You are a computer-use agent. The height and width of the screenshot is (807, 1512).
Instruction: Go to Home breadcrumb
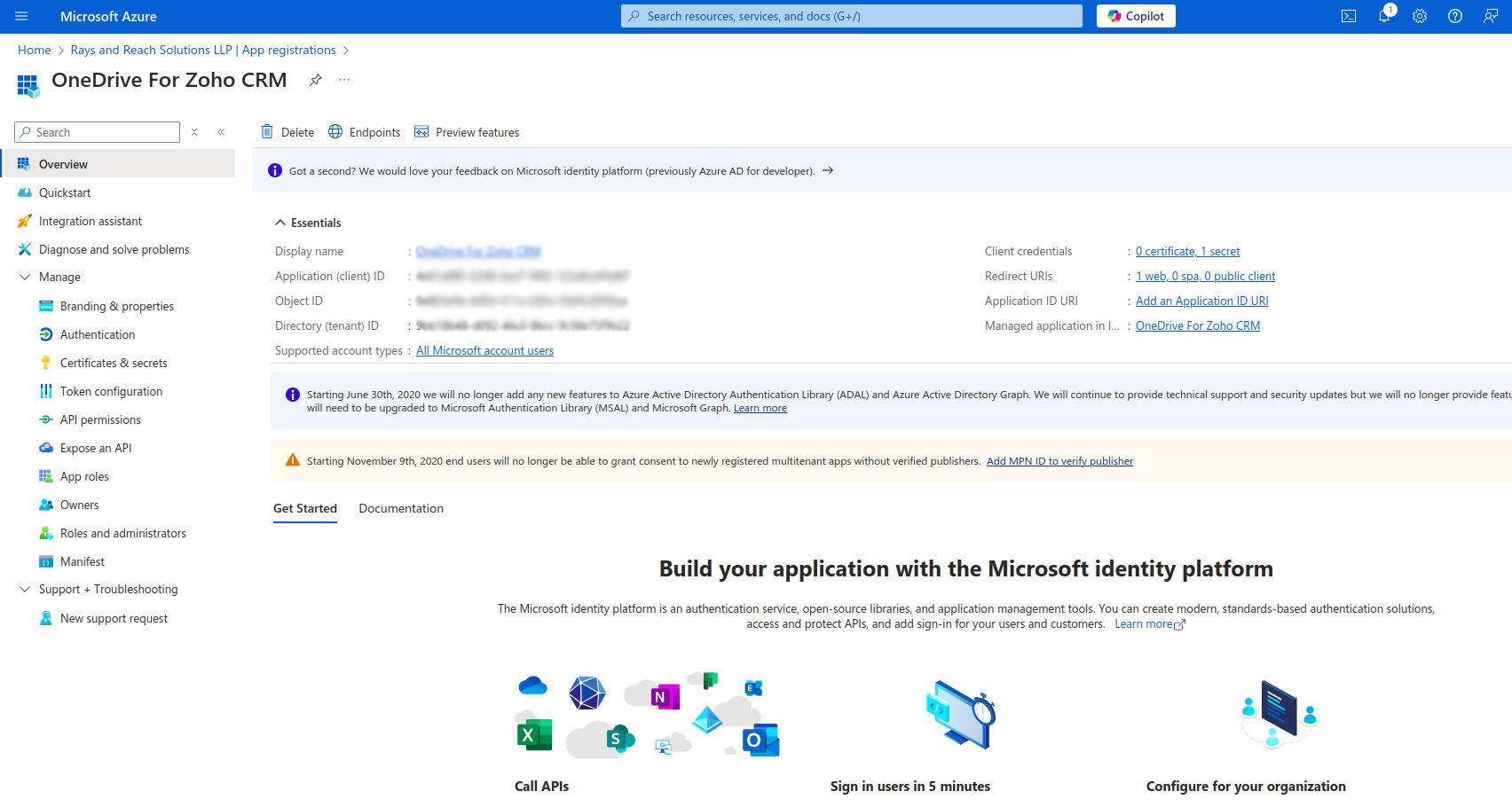point(35,50)
